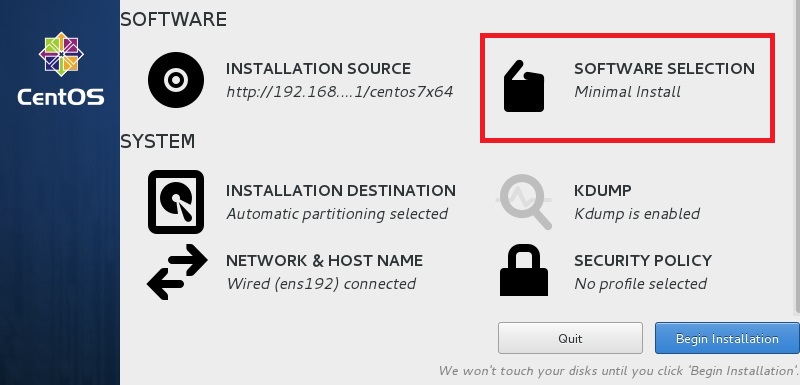Click the 'No profile selected' status text
The height and width of the screenshot is (385, 800).
click(x=640, y=284)
